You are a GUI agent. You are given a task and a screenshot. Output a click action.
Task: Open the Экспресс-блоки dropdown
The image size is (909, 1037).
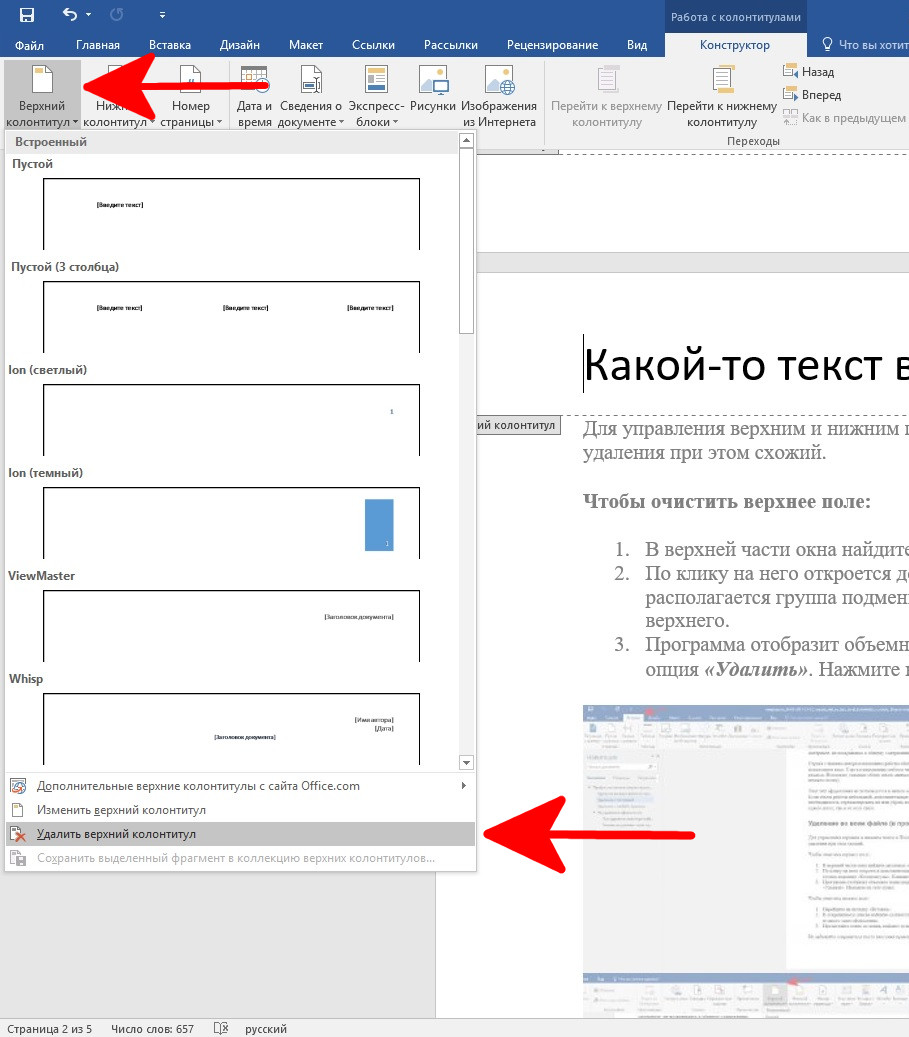(376, 95)
